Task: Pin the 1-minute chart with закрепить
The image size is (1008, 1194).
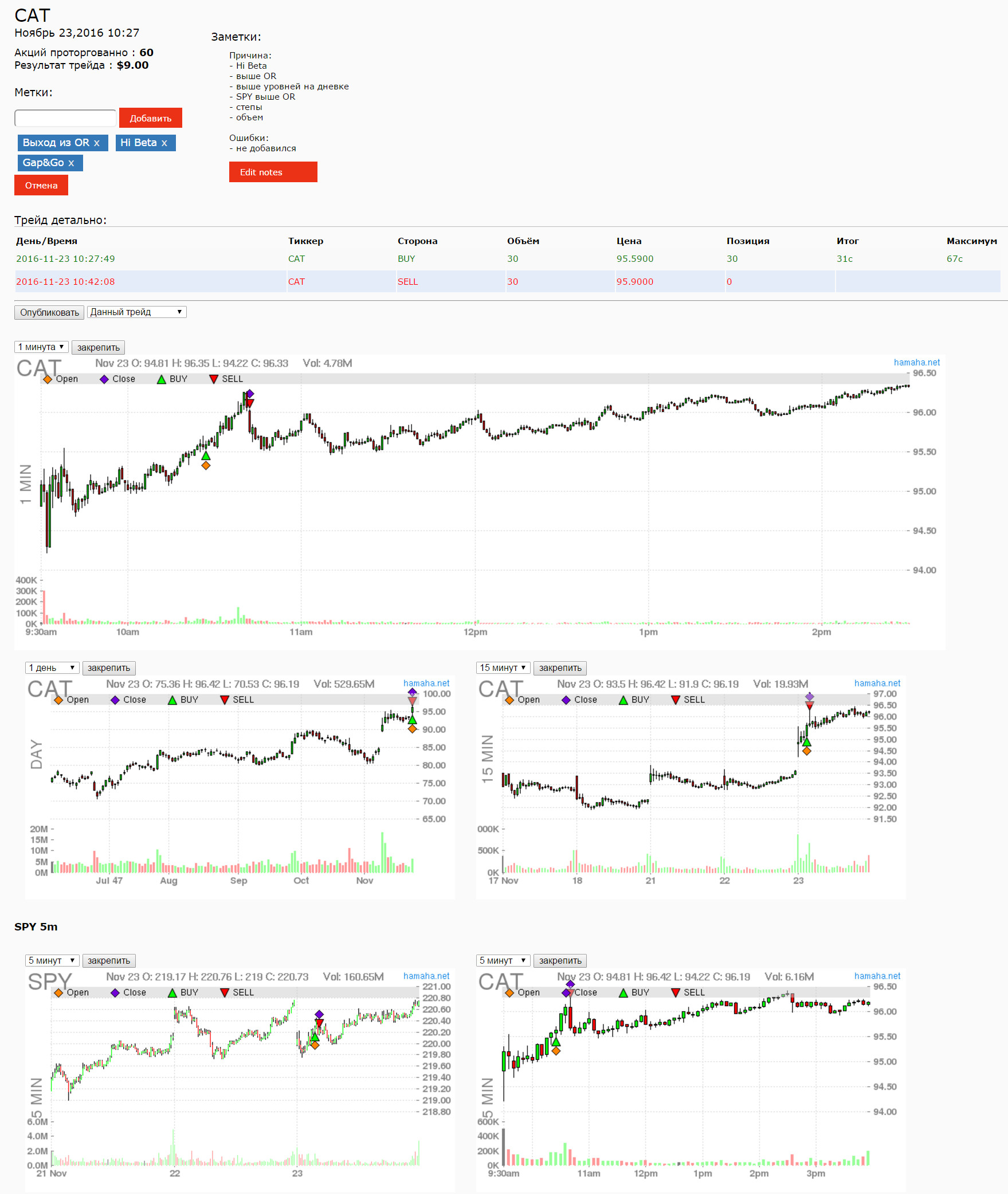Action: point(98,347)
